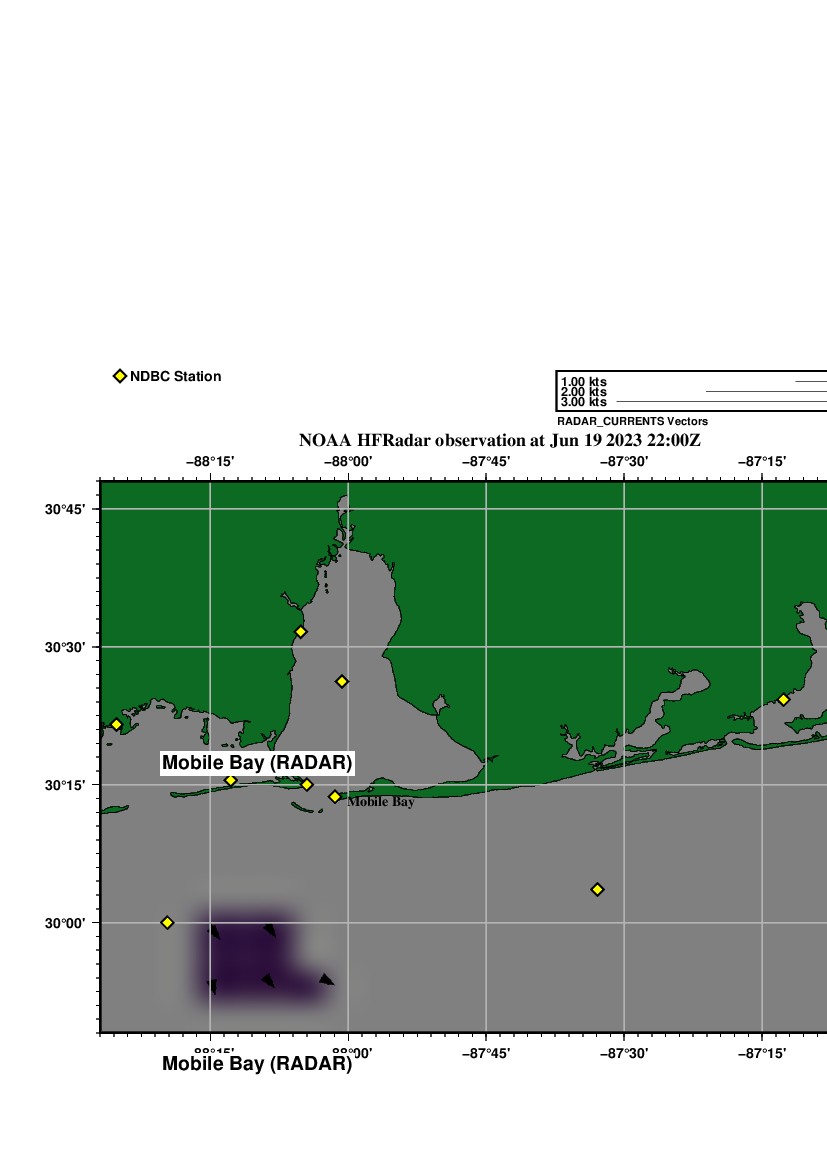Click the NDBC Station legend diamond icon

tap(120, 376)
